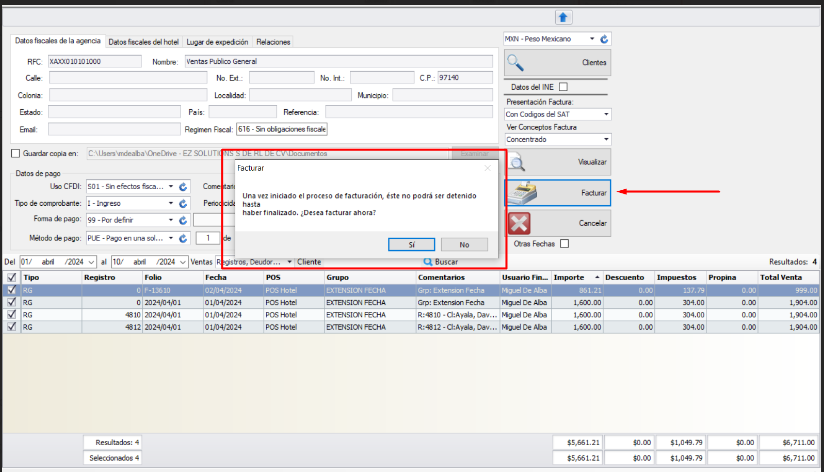
Task: Refresh the Uso CFDI list
Action: click(183, 187)
